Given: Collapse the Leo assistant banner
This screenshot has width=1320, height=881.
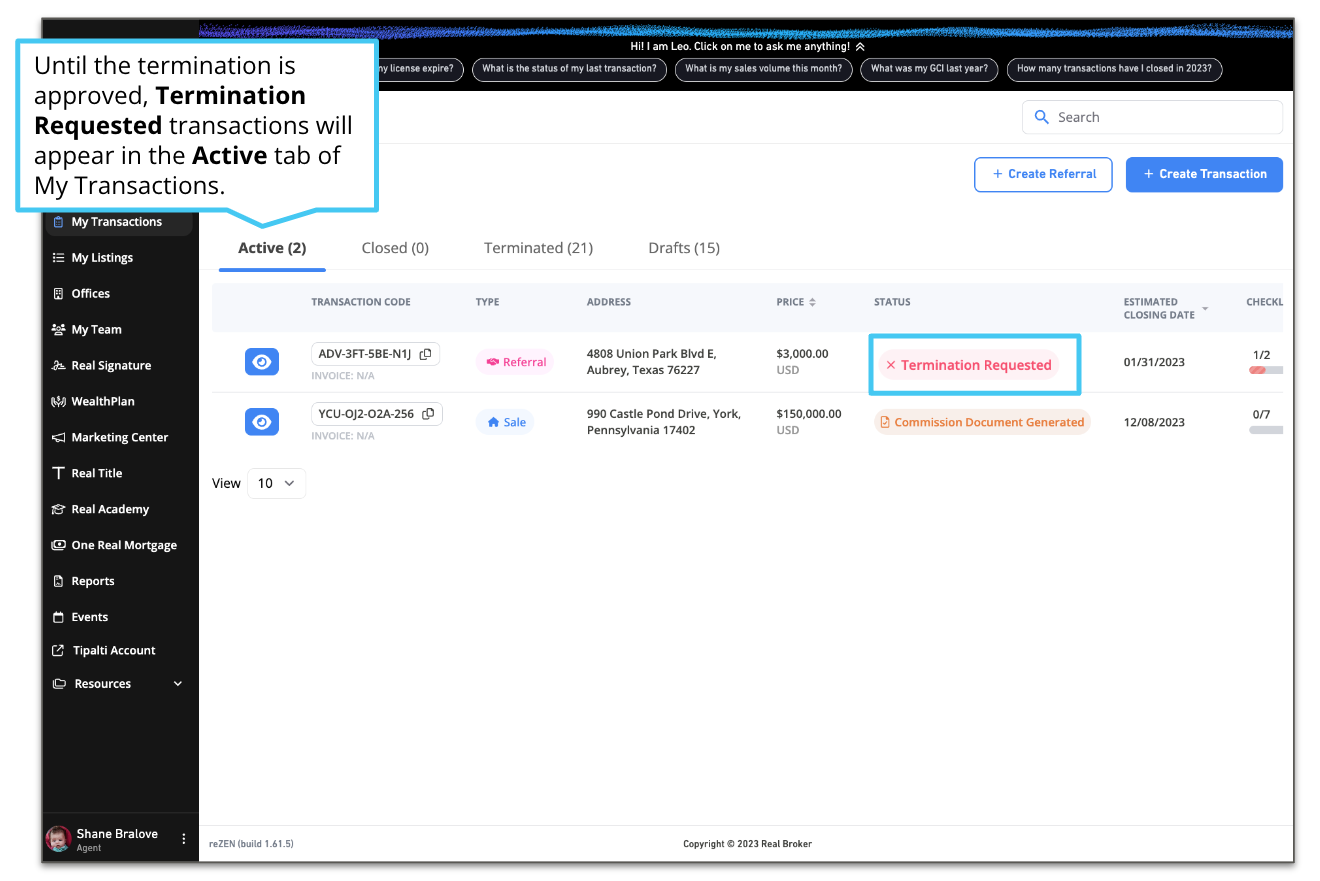Looking at the screenshot, I should 859,46.
